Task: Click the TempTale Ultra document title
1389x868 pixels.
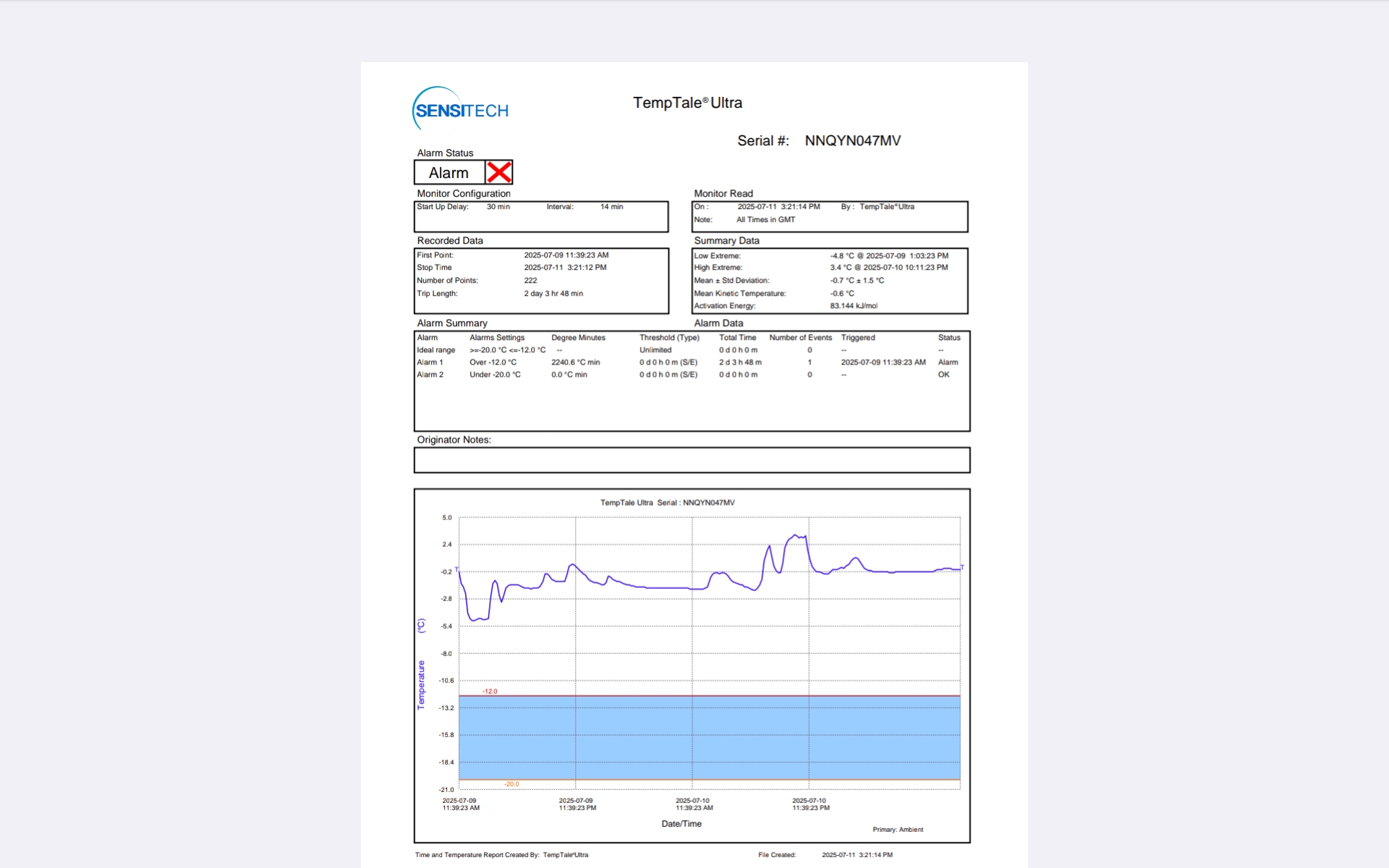Action: (687, 103)
